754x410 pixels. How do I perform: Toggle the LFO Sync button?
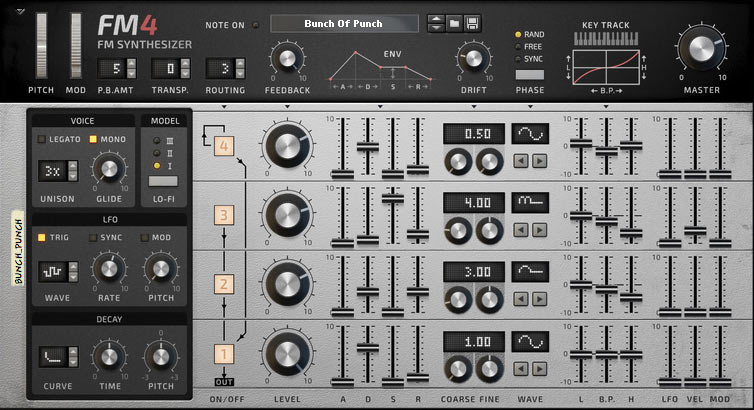[94, 237]
